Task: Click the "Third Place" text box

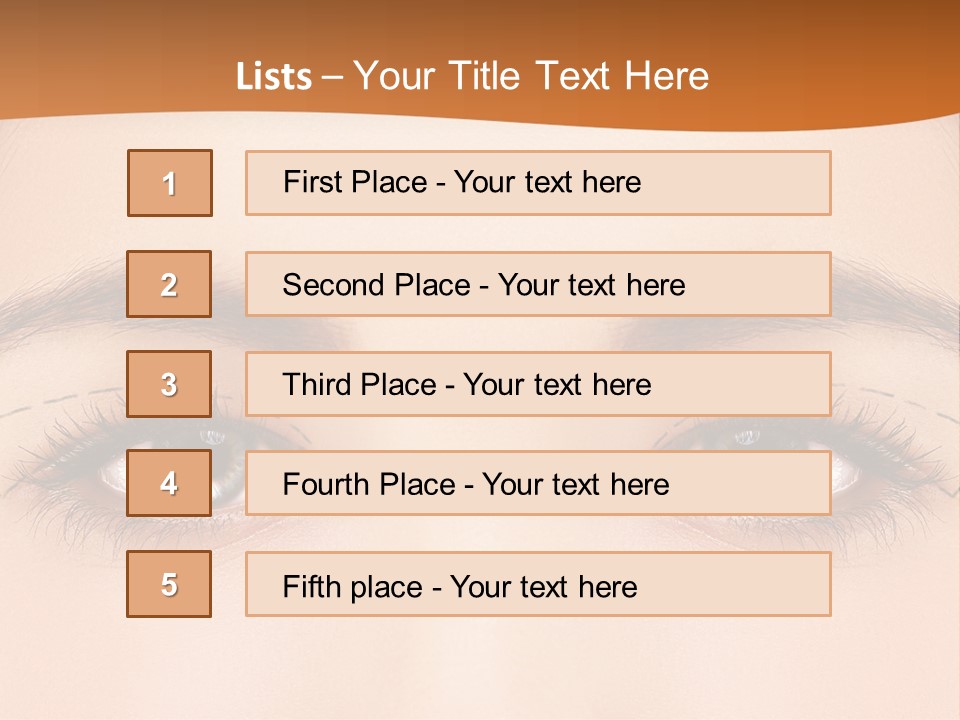Action: [538, 384]
